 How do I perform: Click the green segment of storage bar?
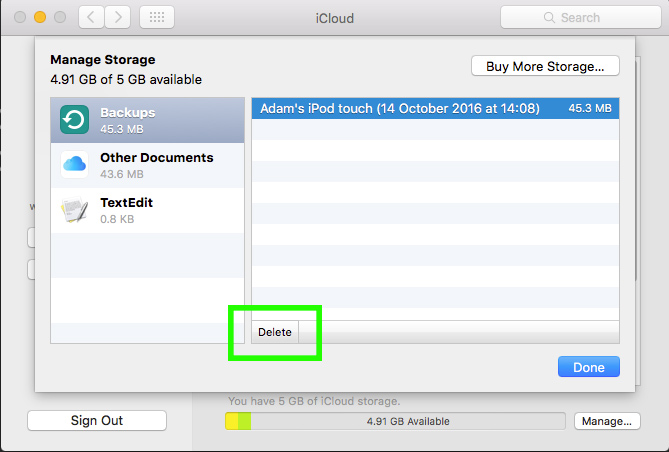point(244,421)
